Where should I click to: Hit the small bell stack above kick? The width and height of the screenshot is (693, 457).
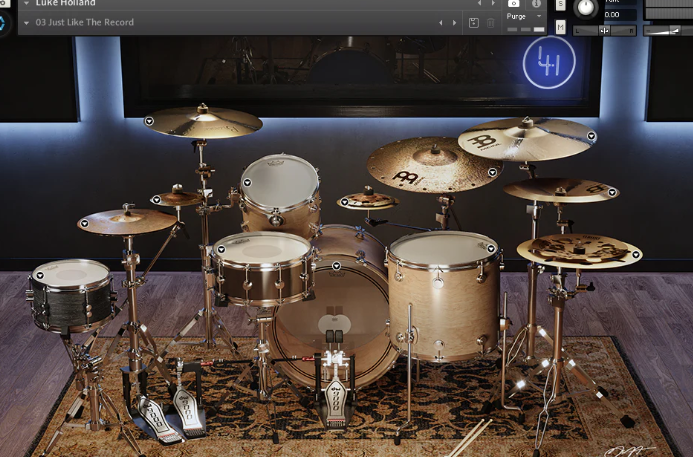(368, 202)
